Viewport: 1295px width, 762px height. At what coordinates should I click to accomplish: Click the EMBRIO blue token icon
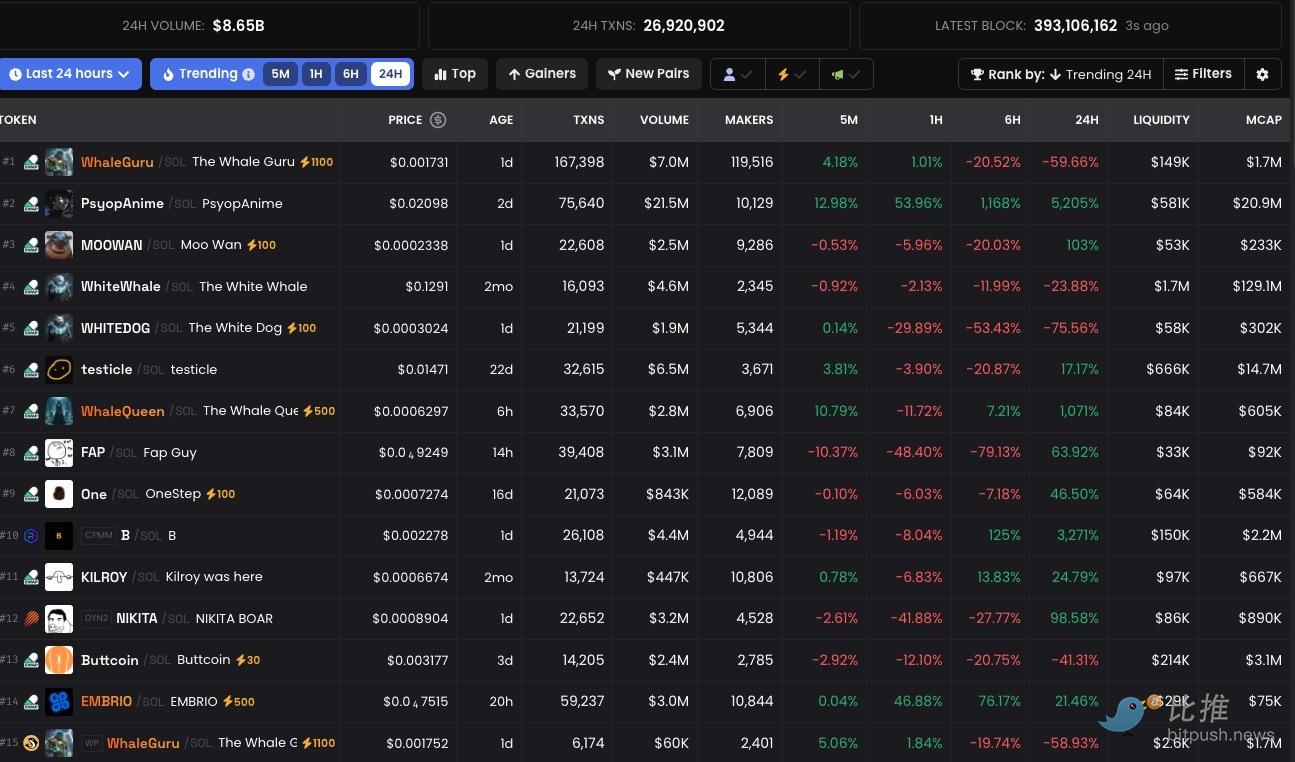click(59, 702)
